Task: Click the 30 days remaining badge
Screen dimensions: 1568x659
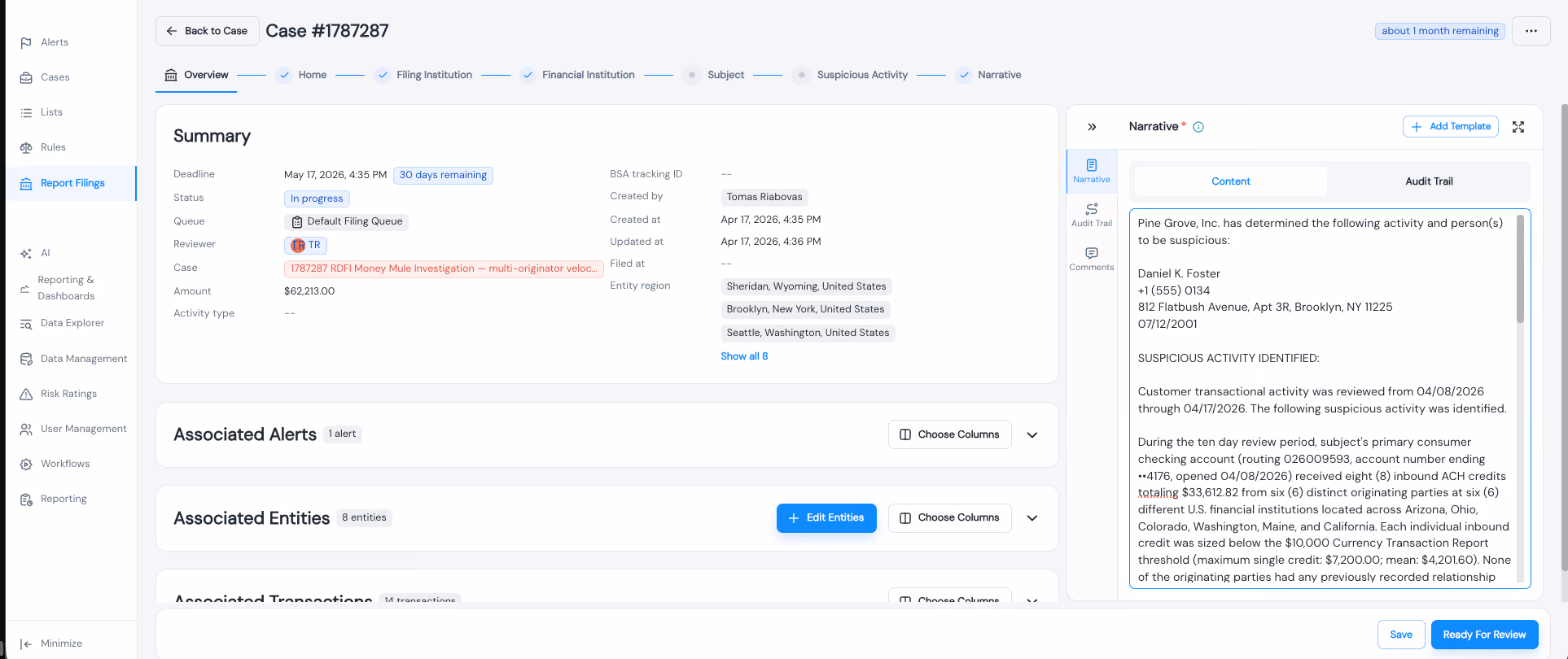Action: (x=443, y=175)
